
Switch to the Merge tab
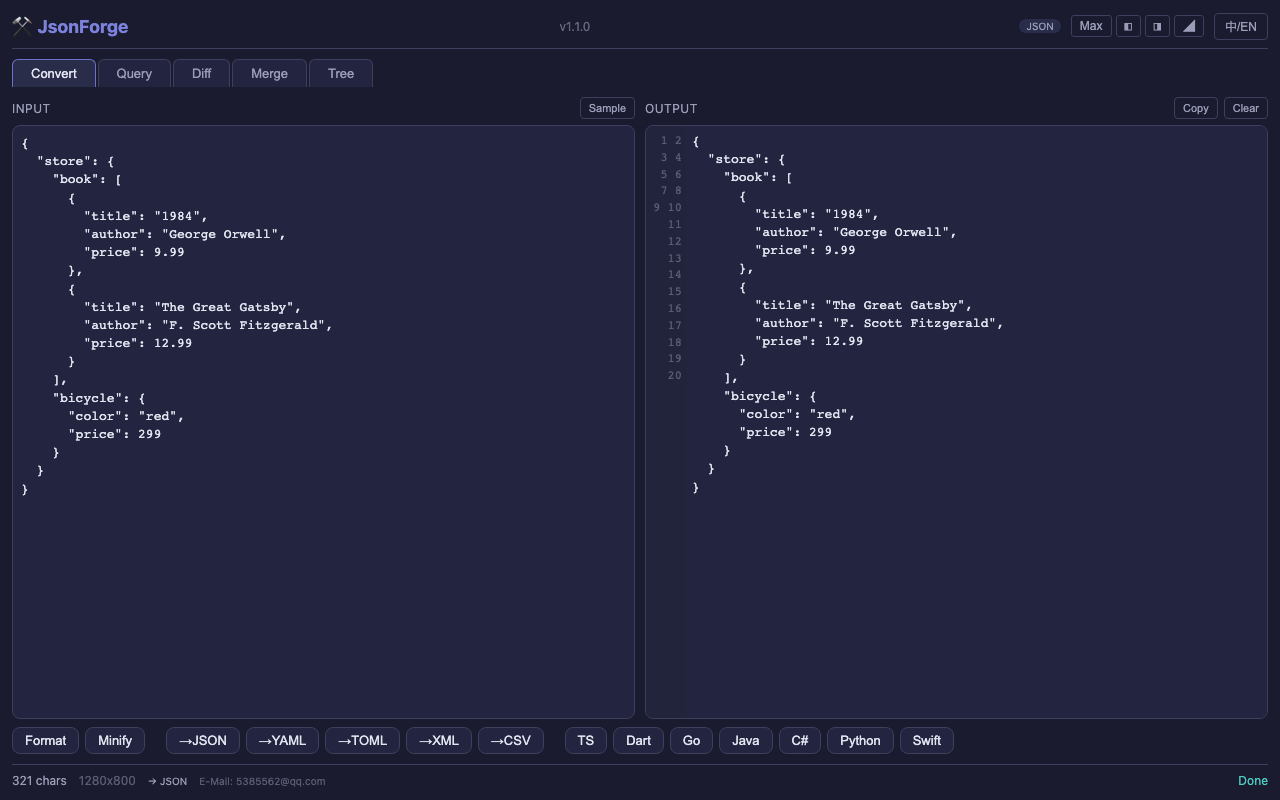click(269, 73)
